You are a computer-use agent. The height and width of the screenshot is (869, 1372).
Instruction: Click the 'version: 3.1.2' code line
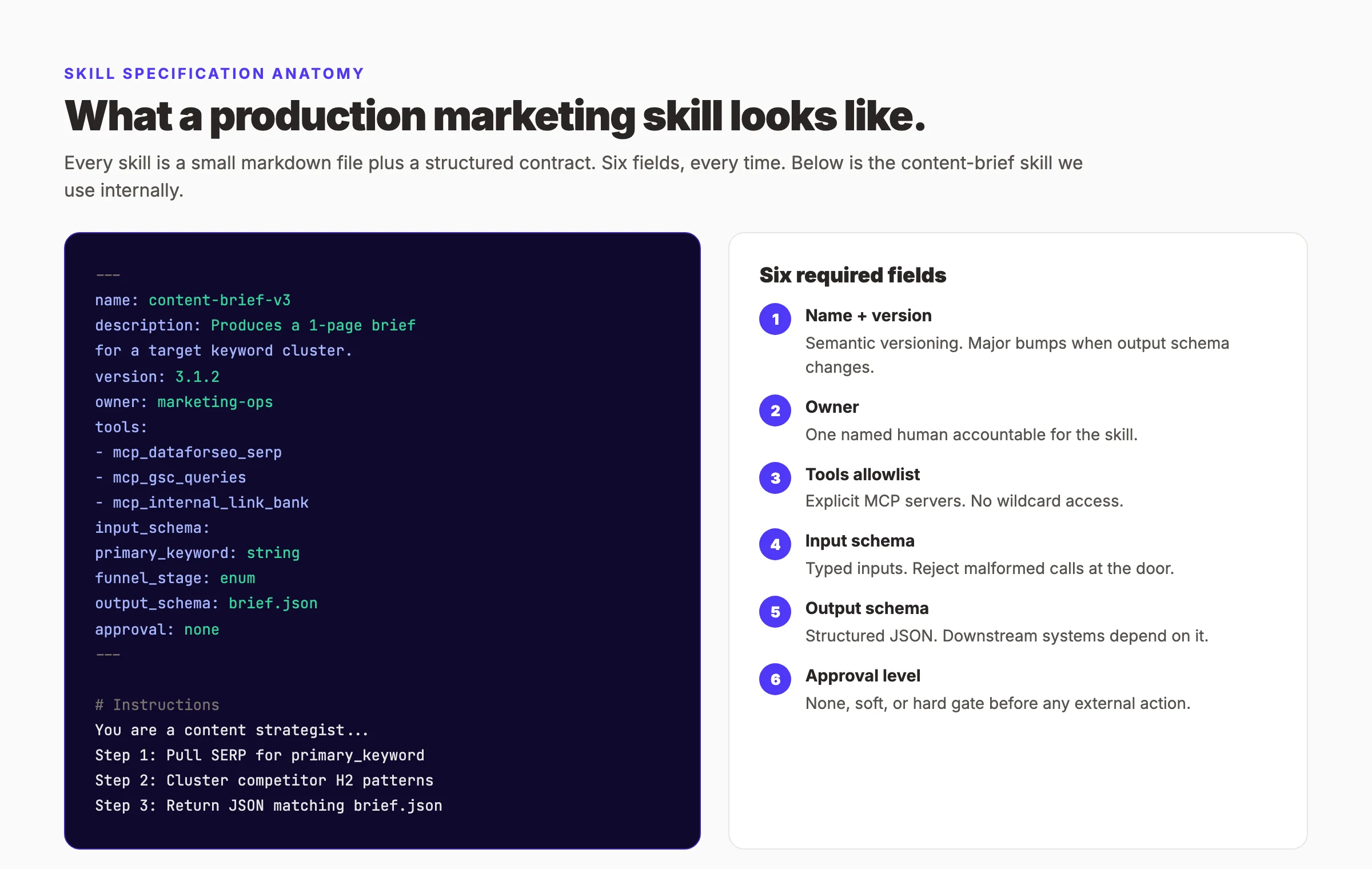coord(157,377)
